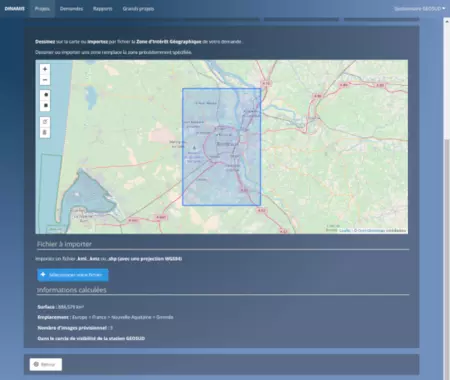Zoom out on the map
This screenshot has width=450, height=380.
click(45, 80)
